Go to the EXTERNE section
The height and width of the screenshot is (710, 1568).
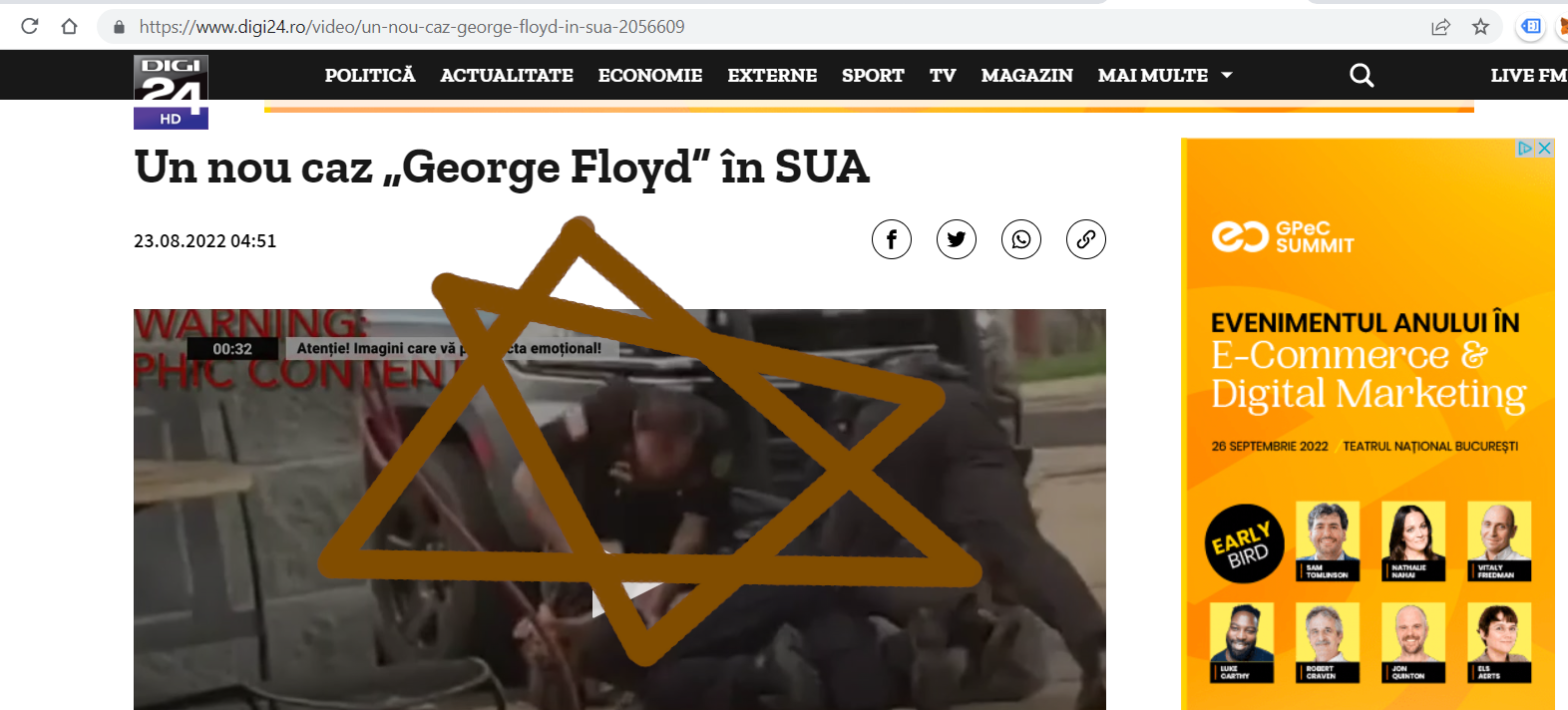(x=772, y=75)
